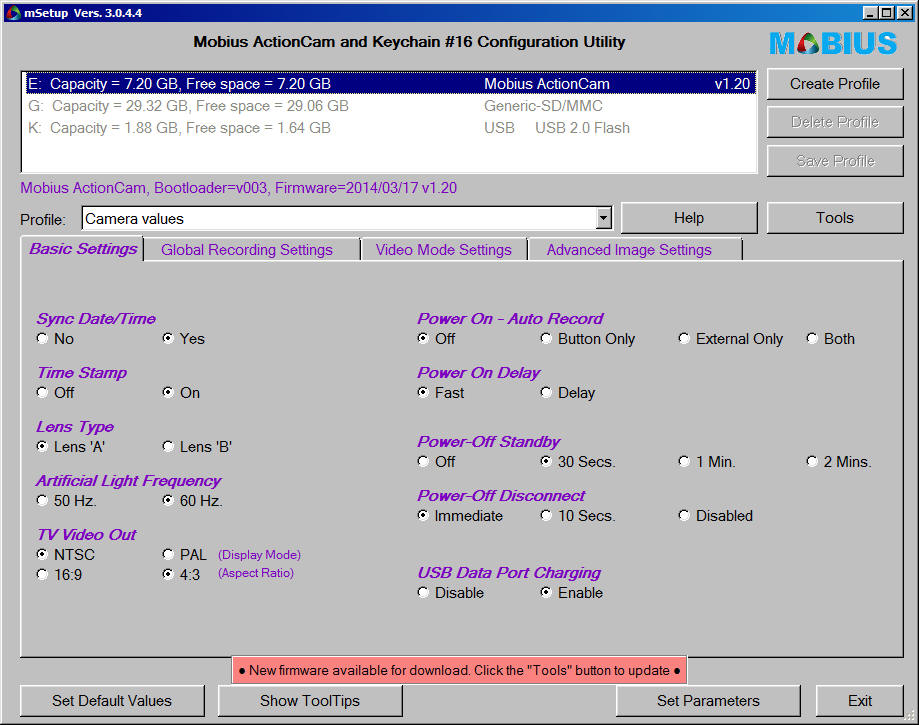This screenshot has width=919, height=725.
Task: Click the Create Profile button
Action: tap(835, 84)
